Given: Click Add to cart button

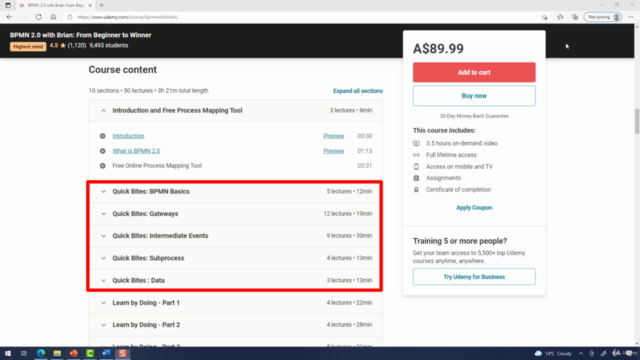Looking at the screenshot, I should point(474,72).
